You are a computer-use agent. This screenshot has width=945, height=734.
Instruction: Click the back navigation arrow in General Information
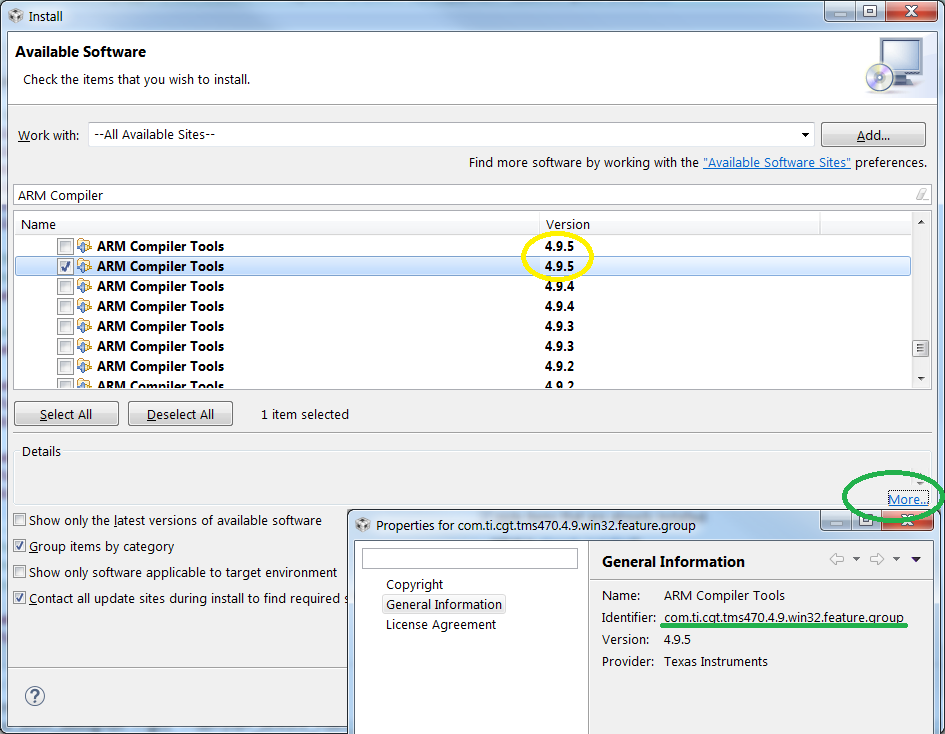[x=836, y=560]
